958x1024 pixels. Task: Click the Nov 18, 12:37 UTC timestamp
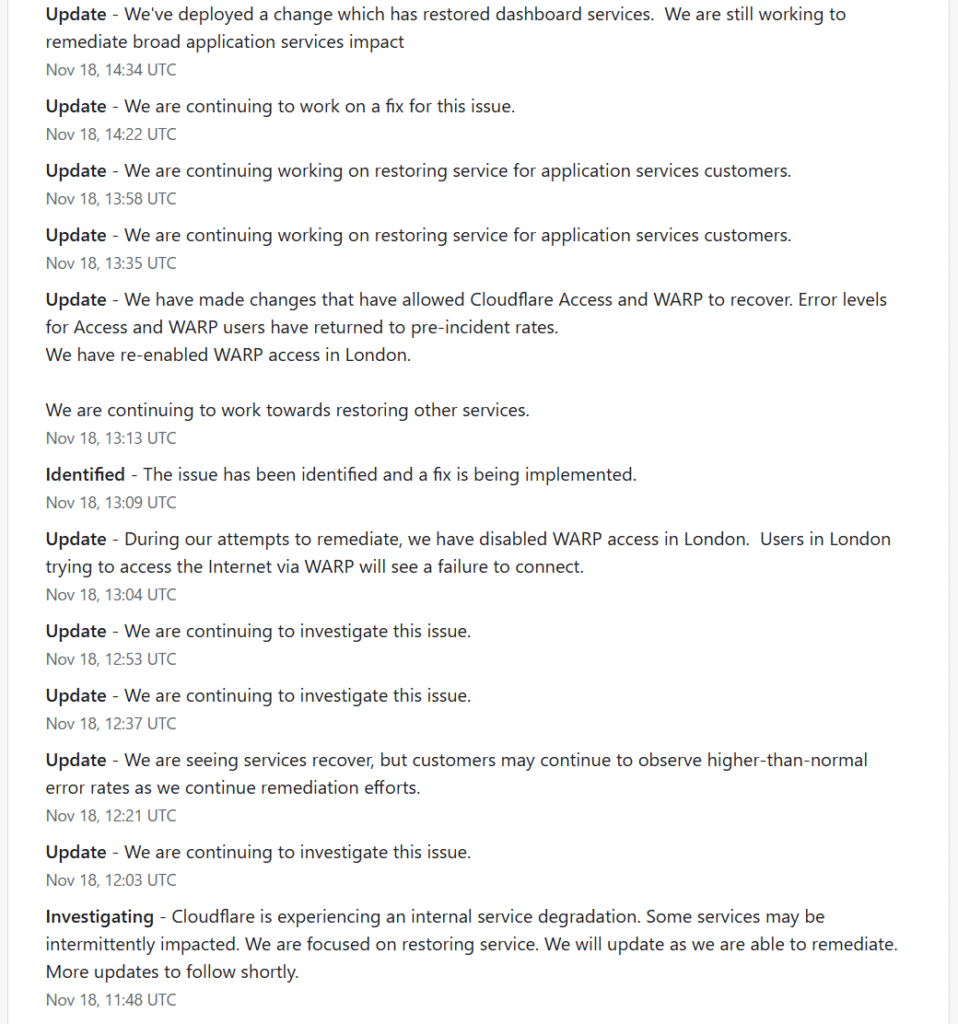111,723
